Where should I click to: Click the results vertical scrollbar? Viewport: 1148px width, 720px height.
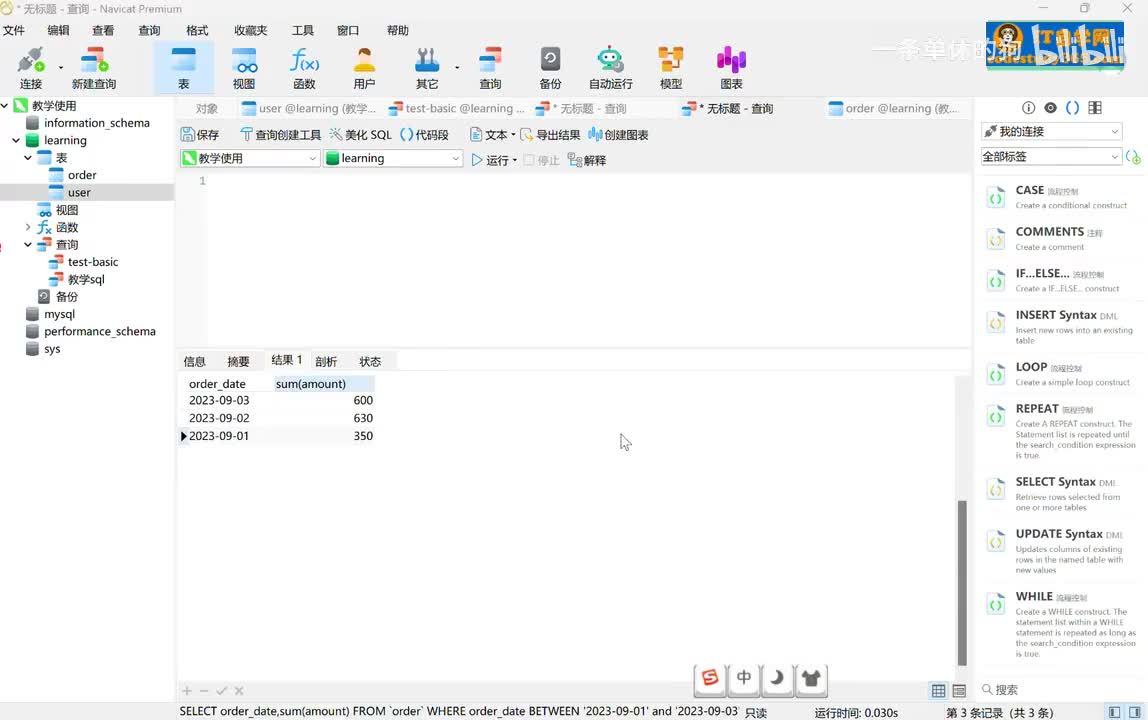[x=962, y=582]
